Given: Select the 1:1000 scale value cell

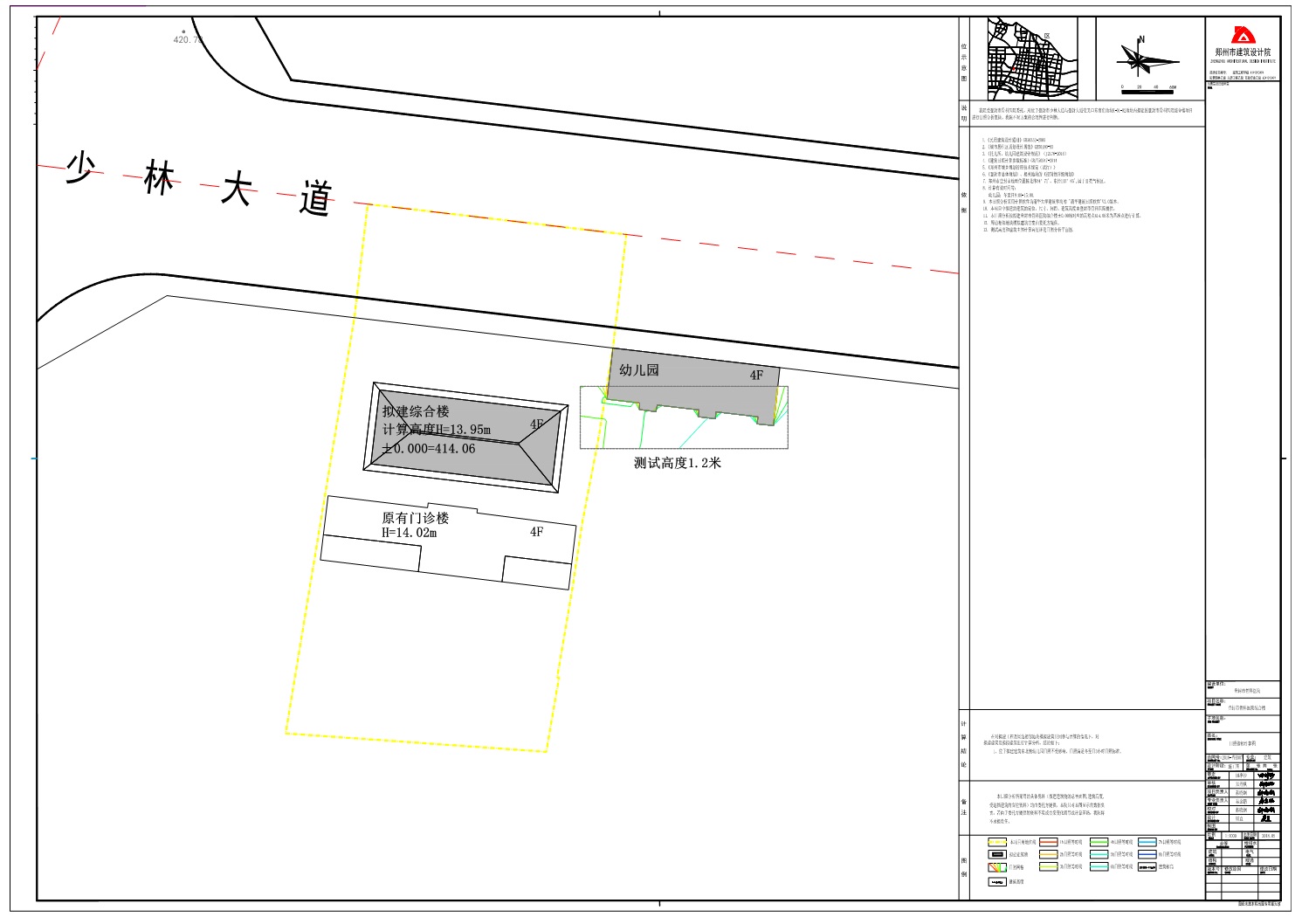Looking at the screenshot, I should point(1231,836).
